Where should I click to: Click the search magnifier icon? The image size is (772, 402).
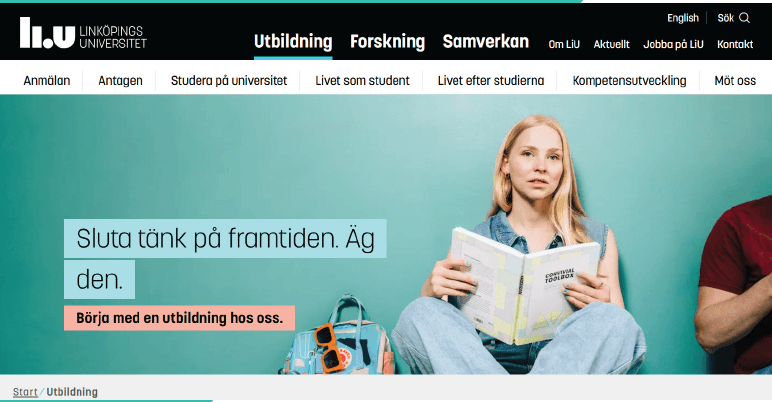coord(744,18)
